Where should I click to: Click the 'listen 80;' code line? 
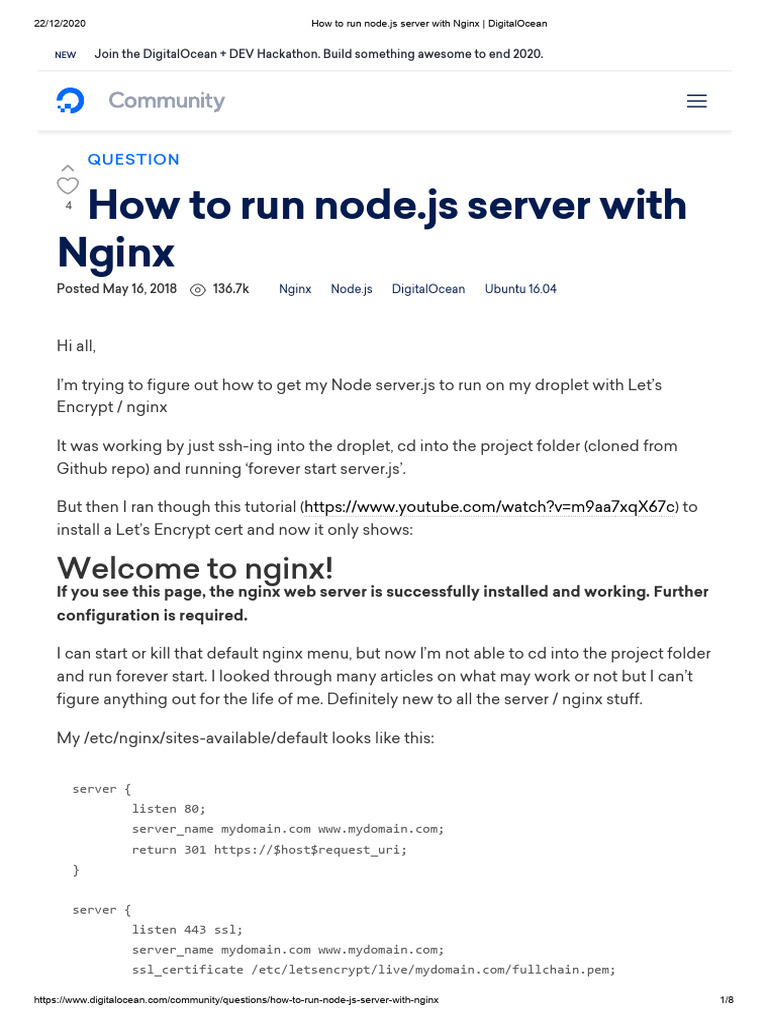point(168,808)
